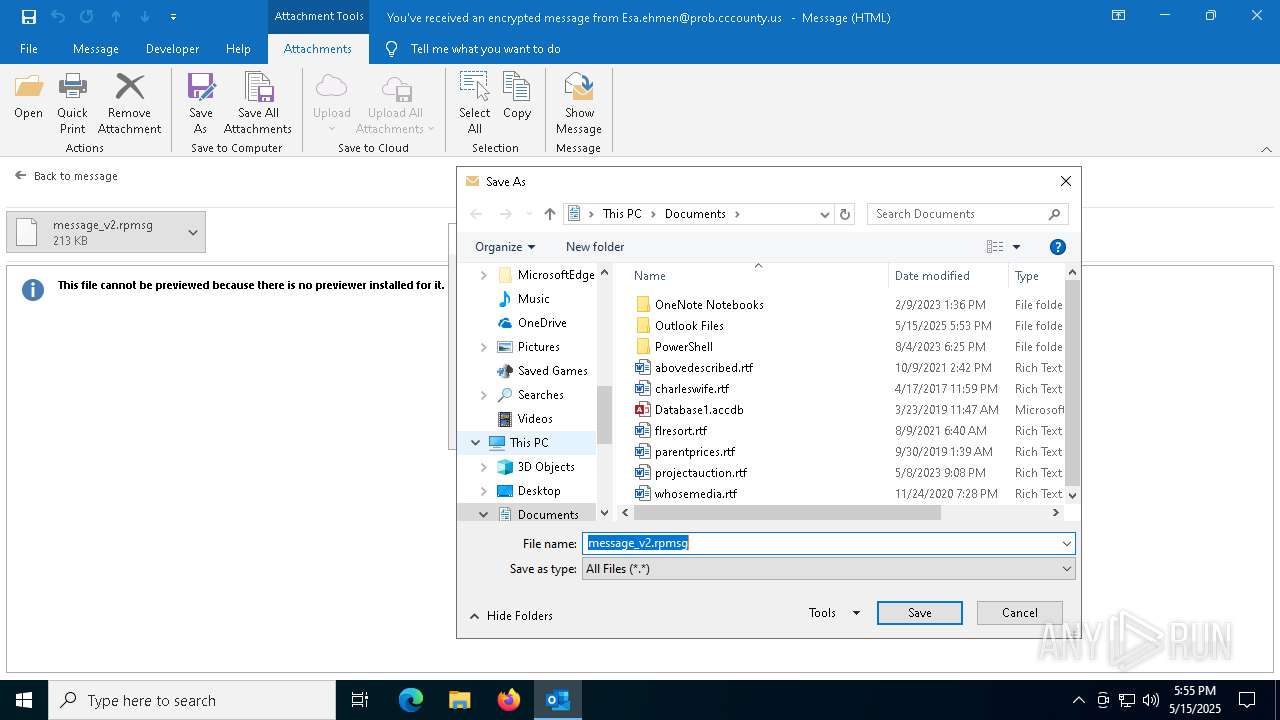Select the projectauction.rtf file

coord(701,473)
